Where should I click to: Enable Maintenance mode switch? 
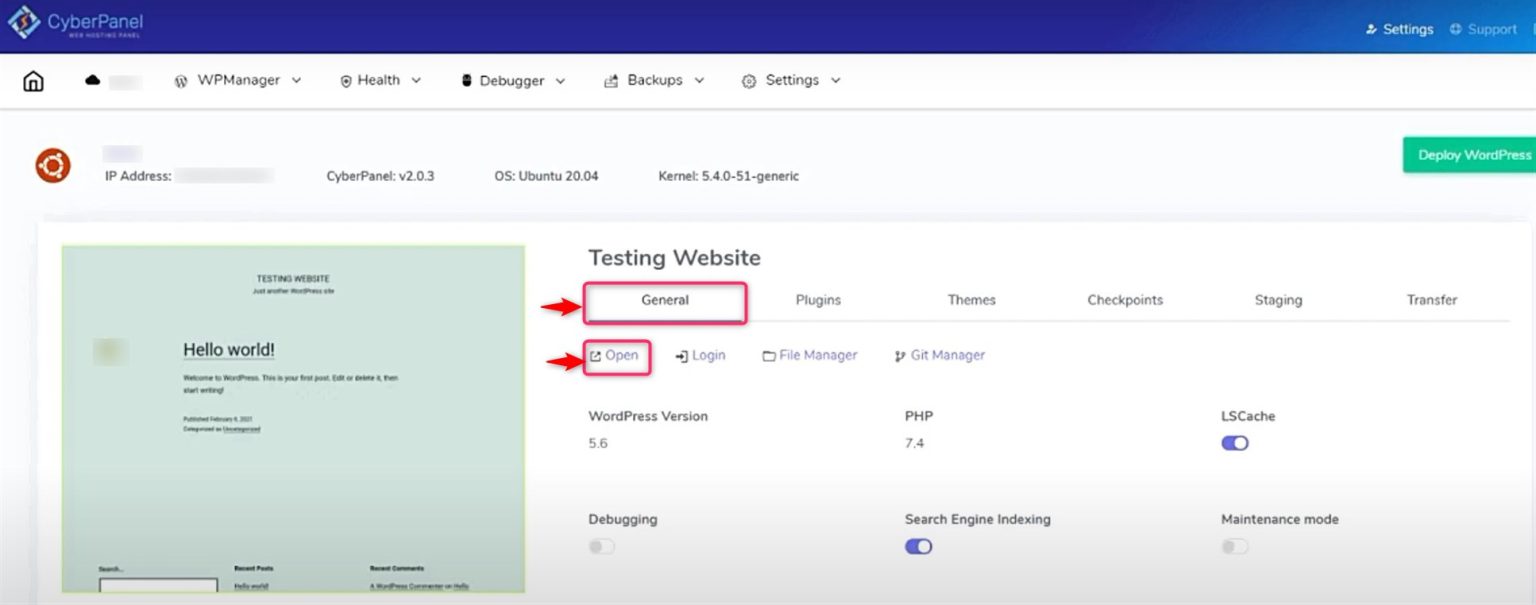point(1235,546)
